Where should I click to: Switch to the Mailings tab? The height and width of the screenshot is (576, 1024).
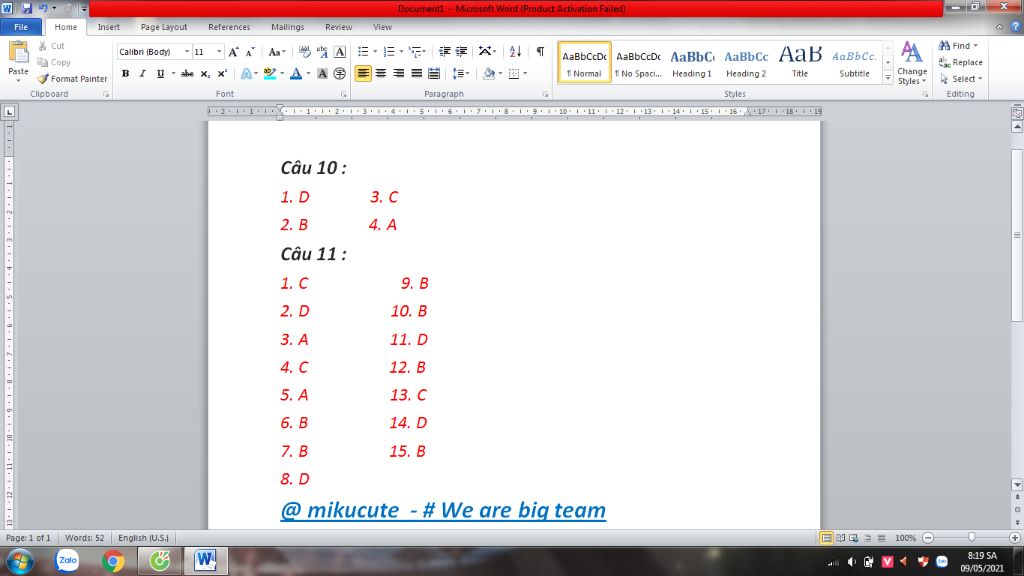287,27
